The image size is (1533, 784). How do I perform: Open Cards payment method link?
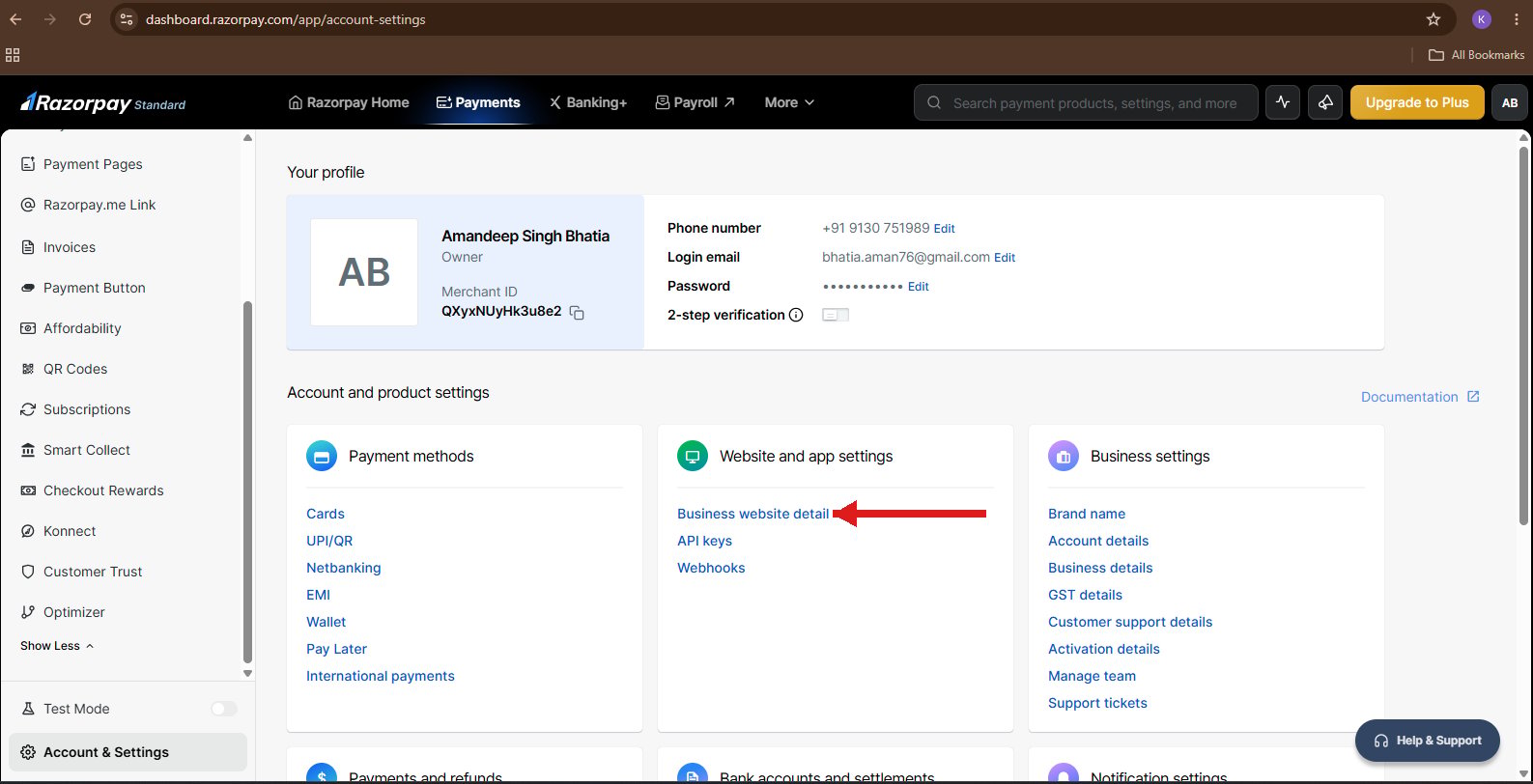pyautogui.click(x=326, y=514)
